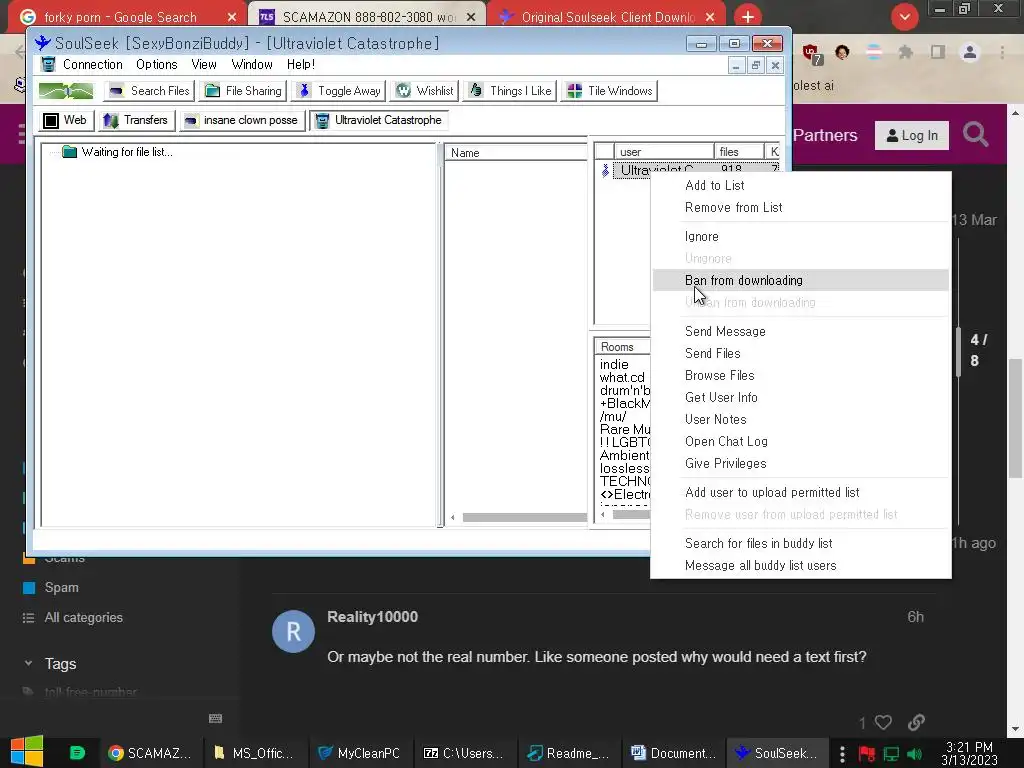This screenshot has height=768, width=1024.
Task: Choose Send Files
Action: 801,353
